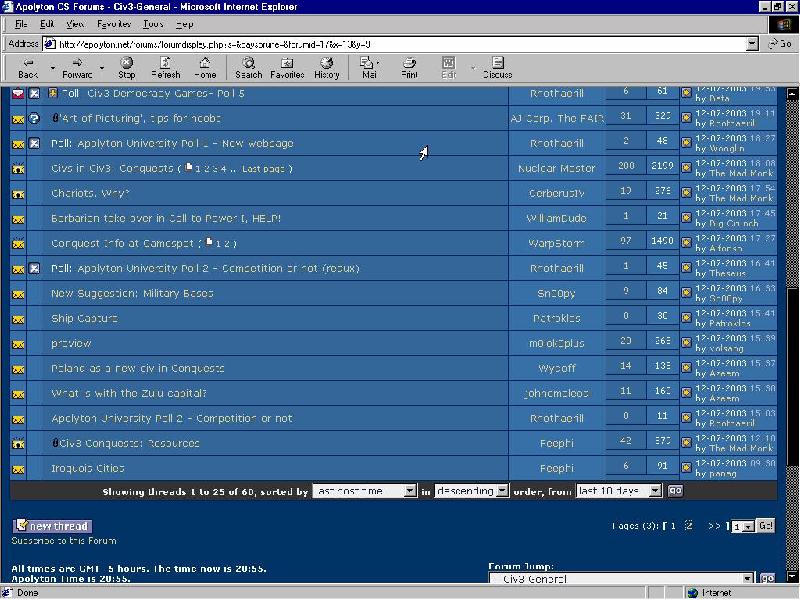800x600 pixels.
Task: Open the 'Ship Capture' thread link
Action: [x=84, y=318]
